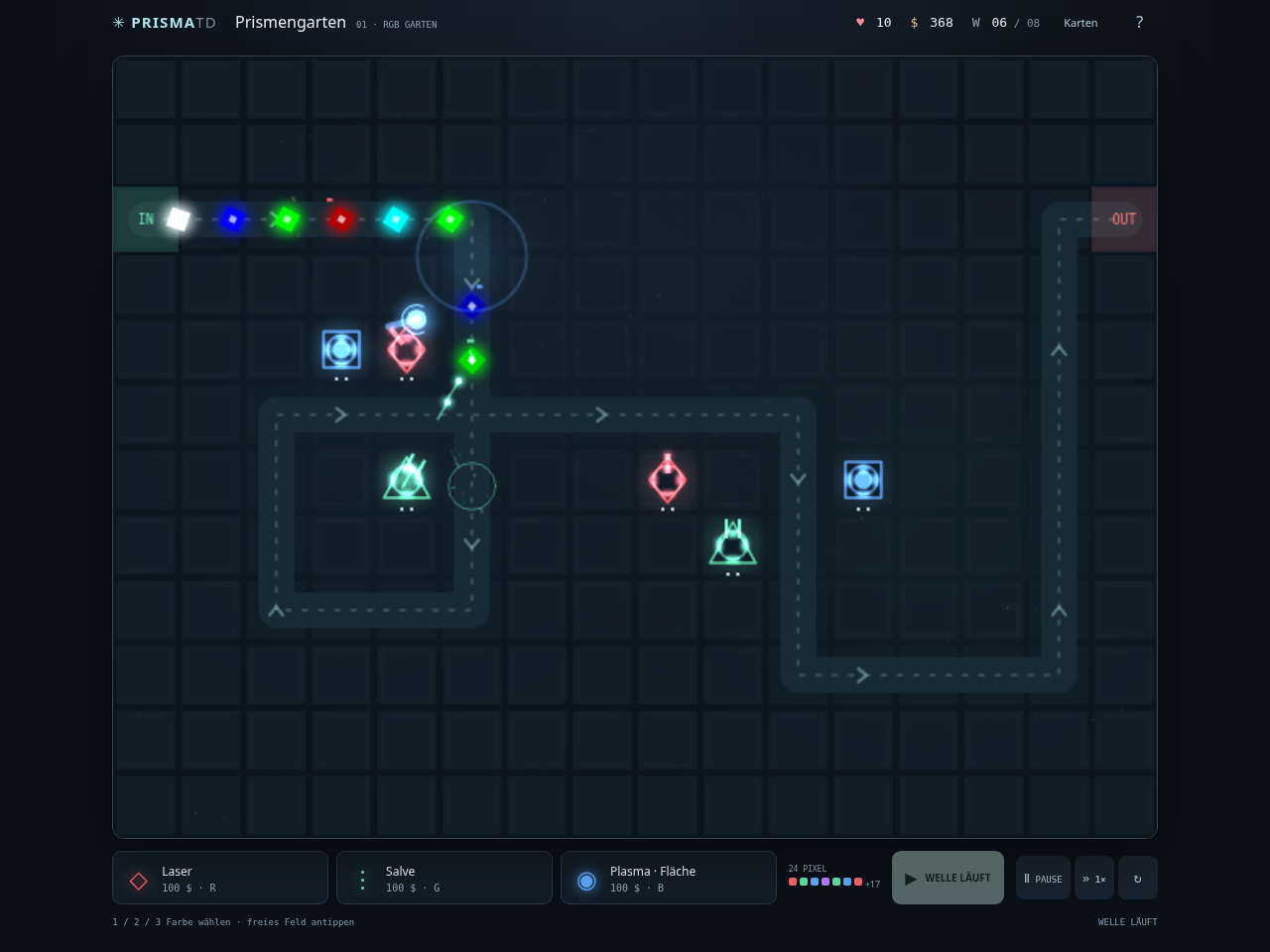
Task: Select the red laser tower below the long horizontal path
Action: click(667, 480)
